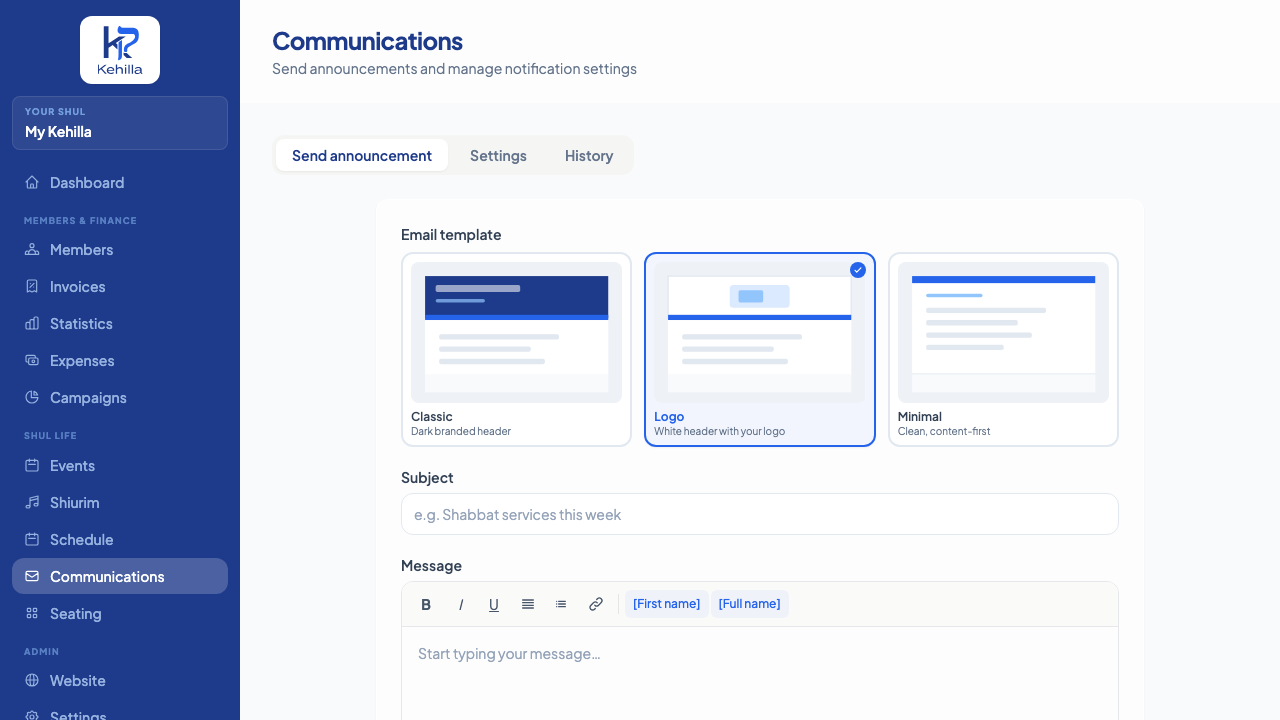Open Invoices in the sidebar
The image size is (1280, 720).
[x=120, y=286]
